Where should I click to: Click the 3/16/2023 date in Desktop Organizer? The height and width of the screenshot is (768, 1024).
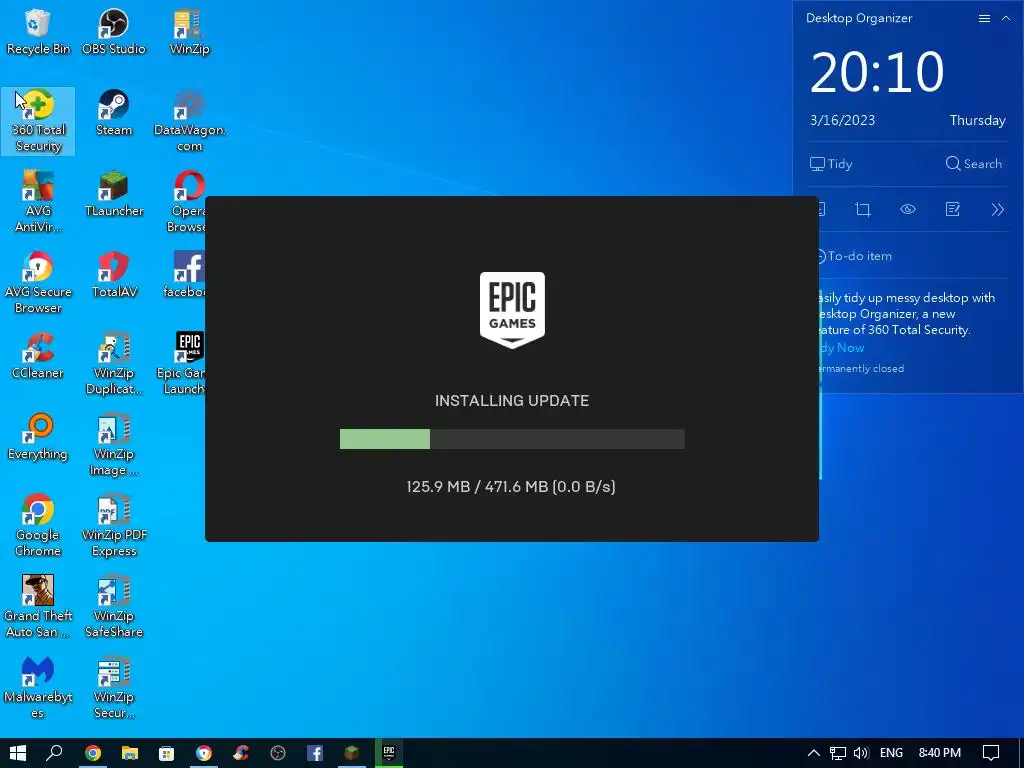[842, 120]
